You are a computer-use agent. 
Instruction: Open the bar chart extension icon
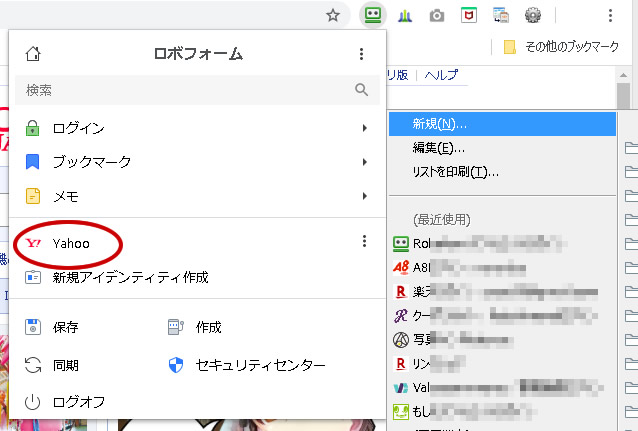405,16
